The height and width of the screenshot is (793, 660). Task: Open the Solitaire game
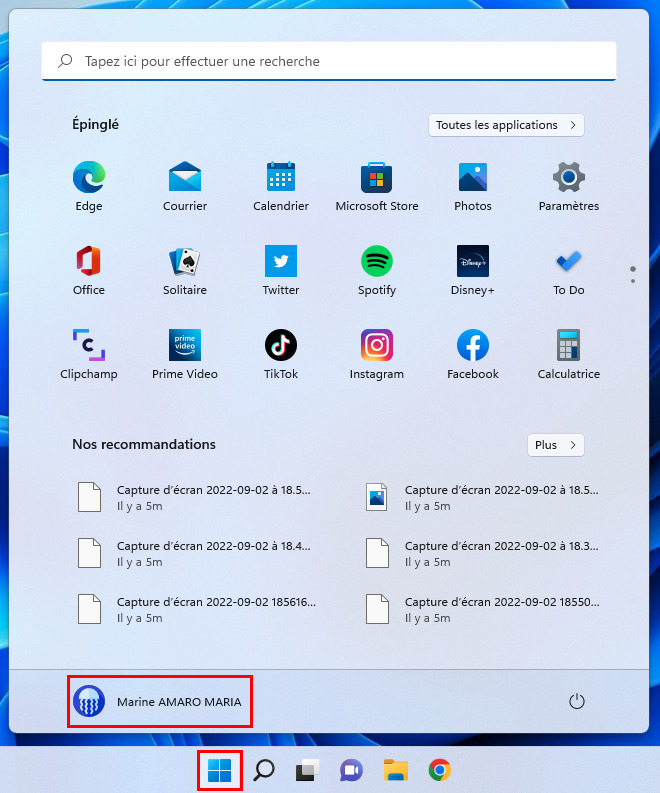185,270
